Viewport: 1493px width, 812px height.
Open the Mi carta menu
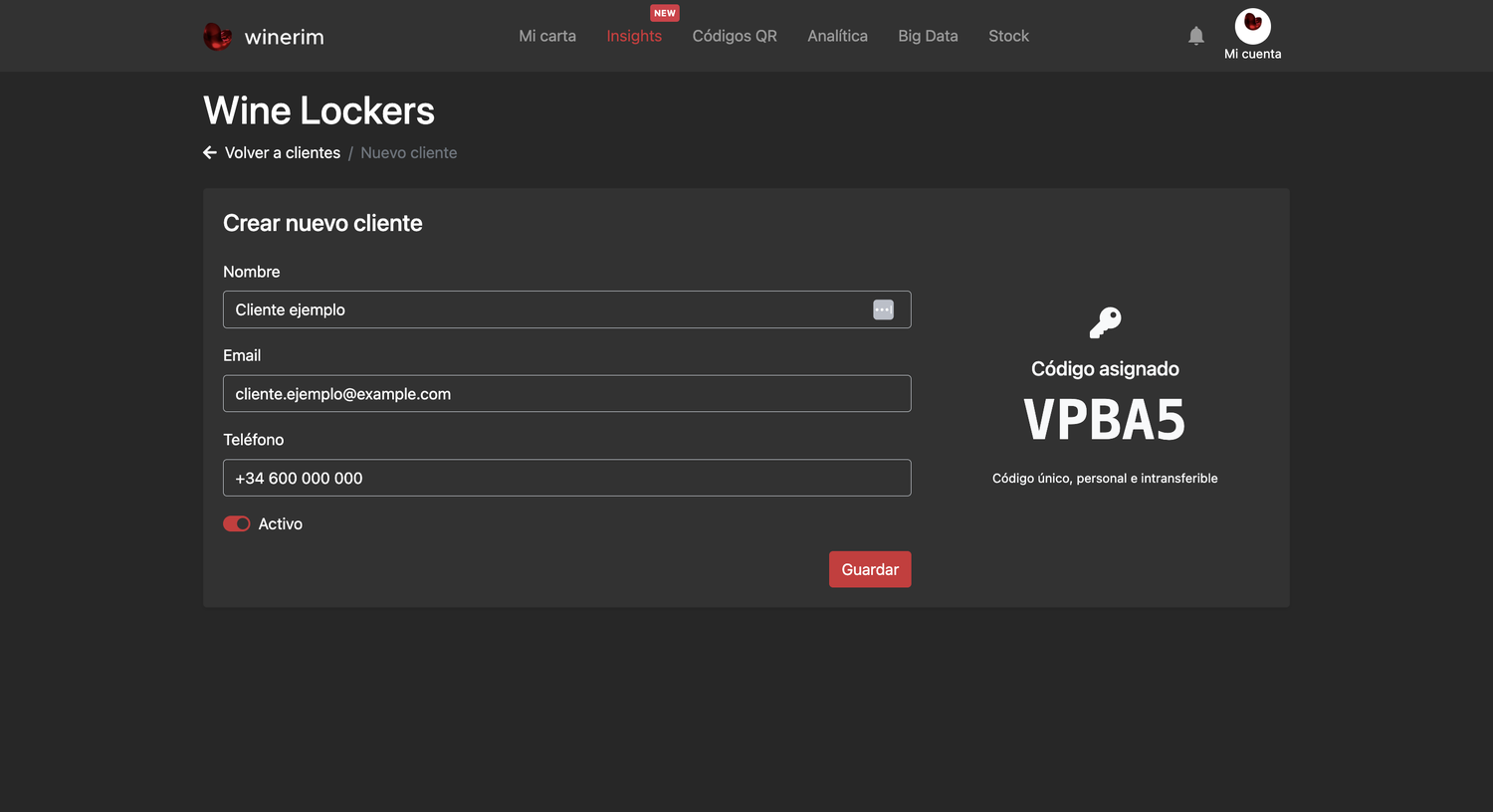[x=547, y=36]
